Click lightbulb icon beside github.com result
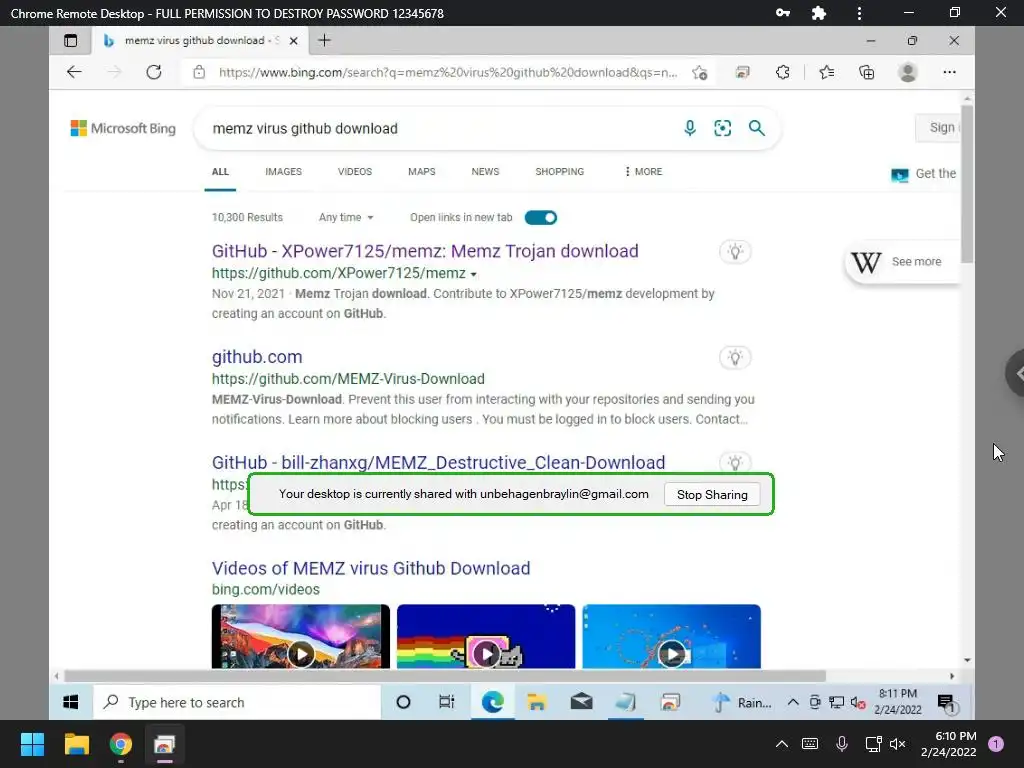Screen dimensions: 1024x768 (735, 357)
